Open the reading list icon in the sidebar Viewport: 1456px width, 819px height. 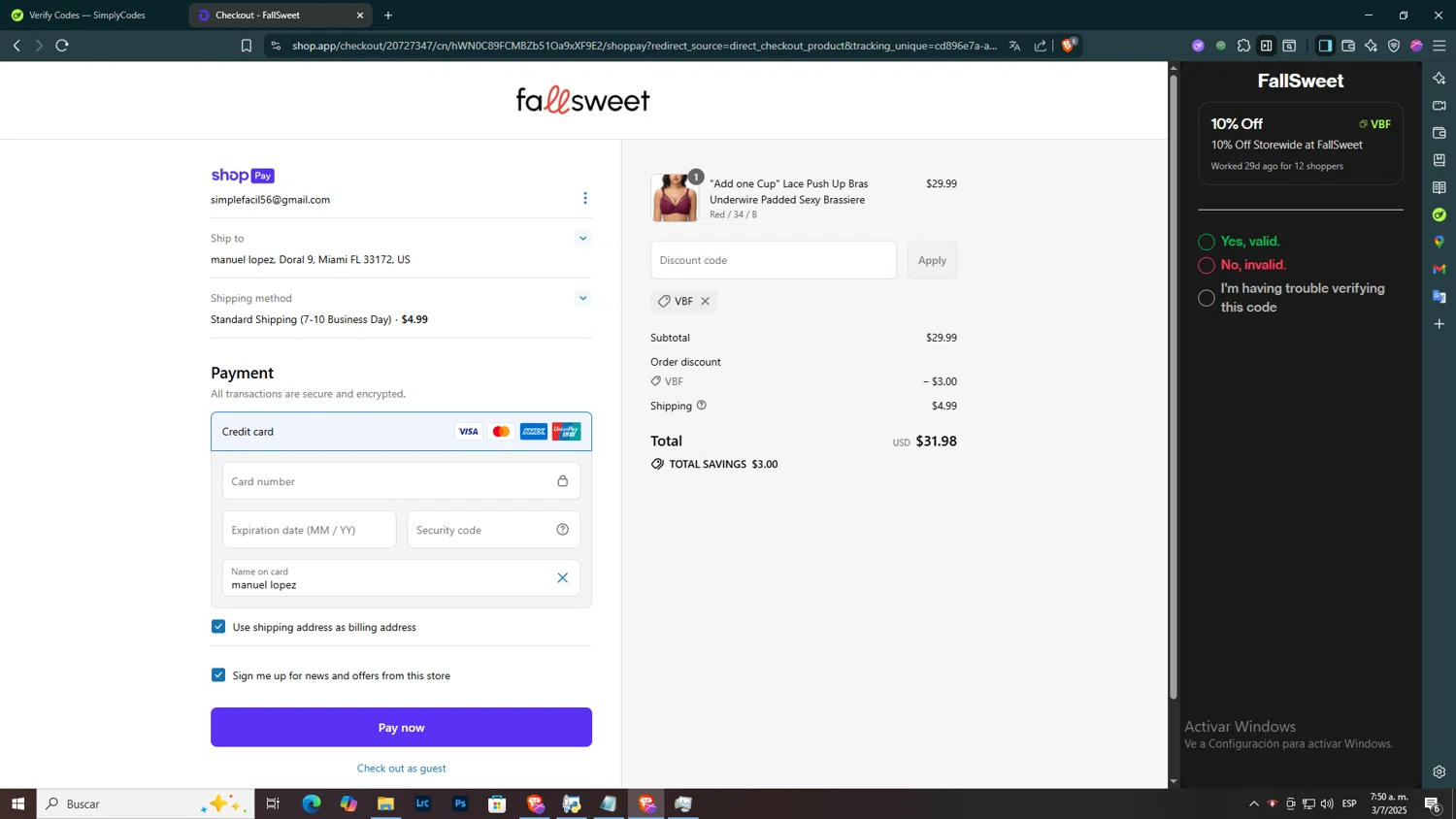click(x=1439, y=187)
